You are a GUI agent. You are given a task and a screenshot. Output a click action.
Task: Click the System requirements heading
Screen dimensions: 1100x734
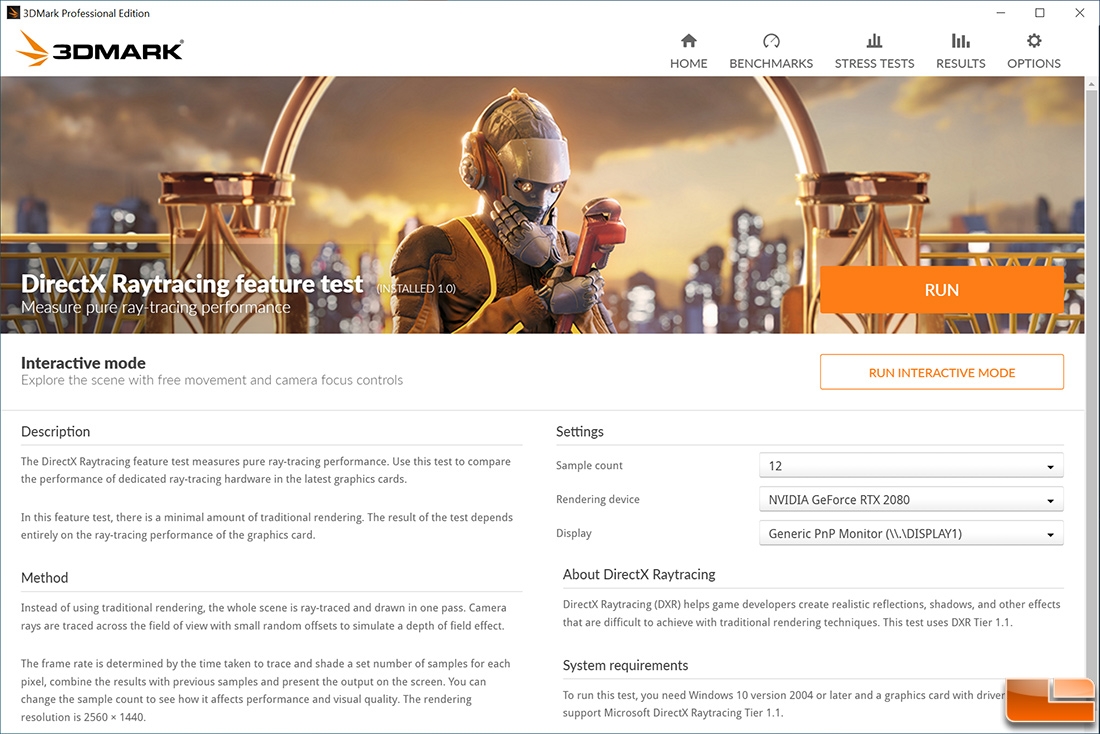(625, 665)
